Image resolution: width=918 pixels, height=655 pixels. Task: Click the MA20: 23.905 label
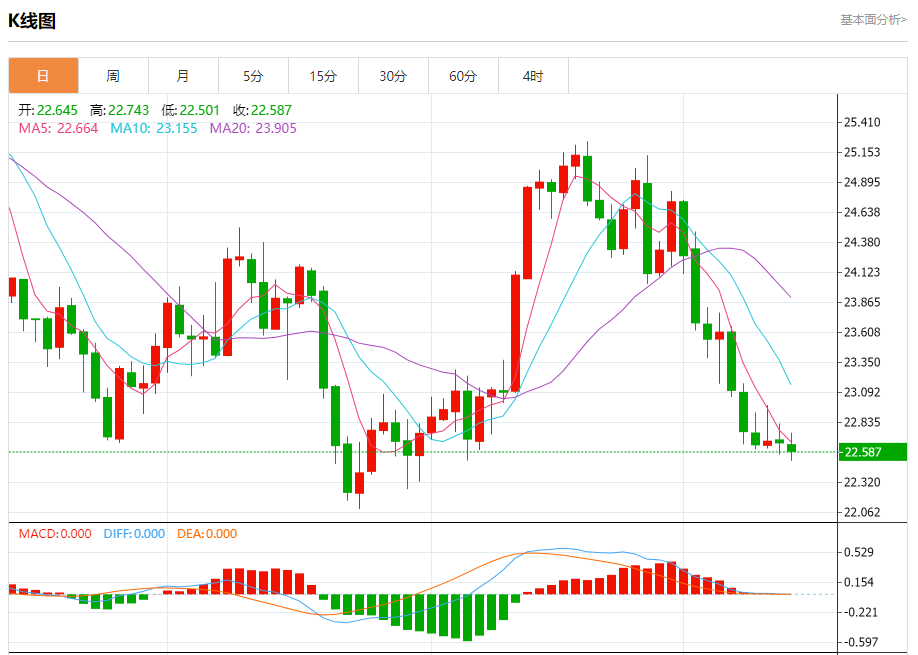pyautogui.click(x=254, y=128)
